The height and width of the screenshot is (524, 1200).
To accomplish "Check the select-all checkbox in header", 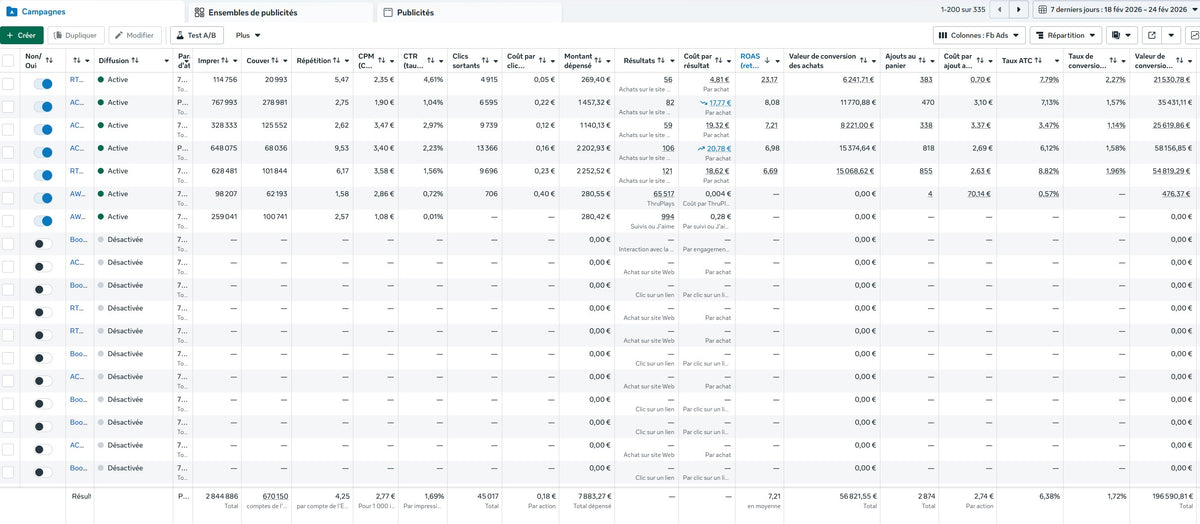I will pos(9,61).
